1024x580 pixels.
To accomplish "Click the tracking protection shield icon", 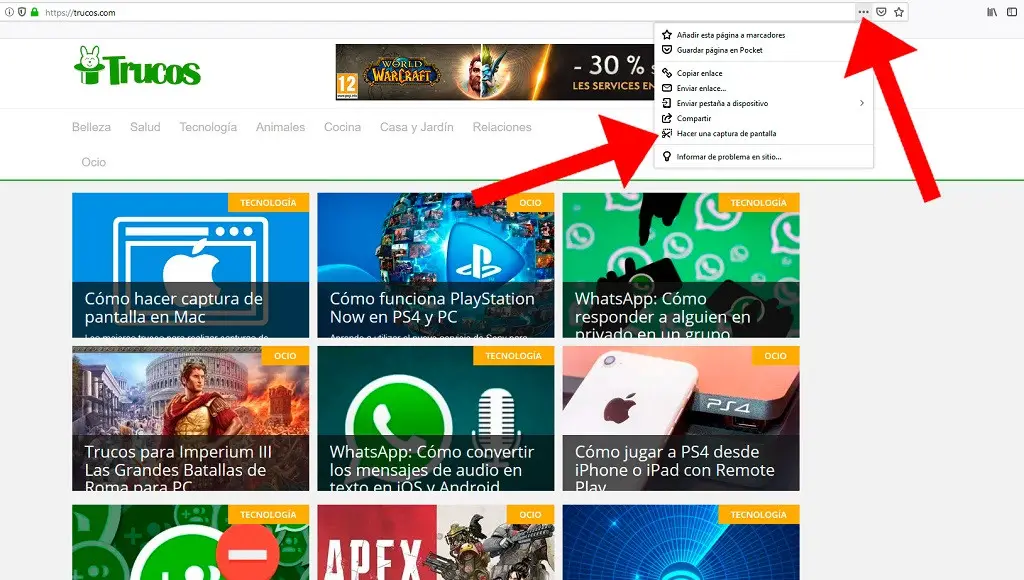I will click(x=22, y=12).
